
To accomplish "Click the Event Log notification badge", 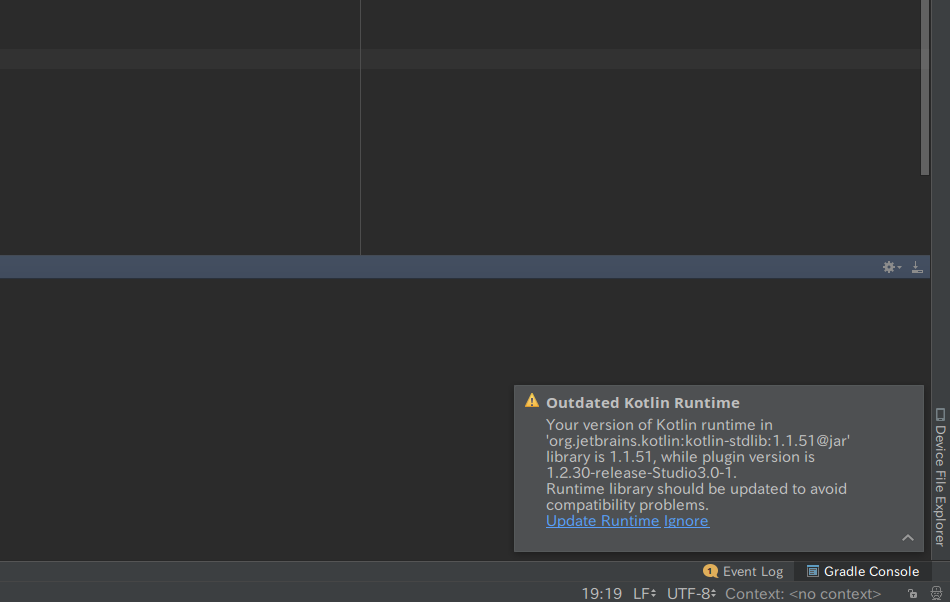I will (x=710, y=571).
